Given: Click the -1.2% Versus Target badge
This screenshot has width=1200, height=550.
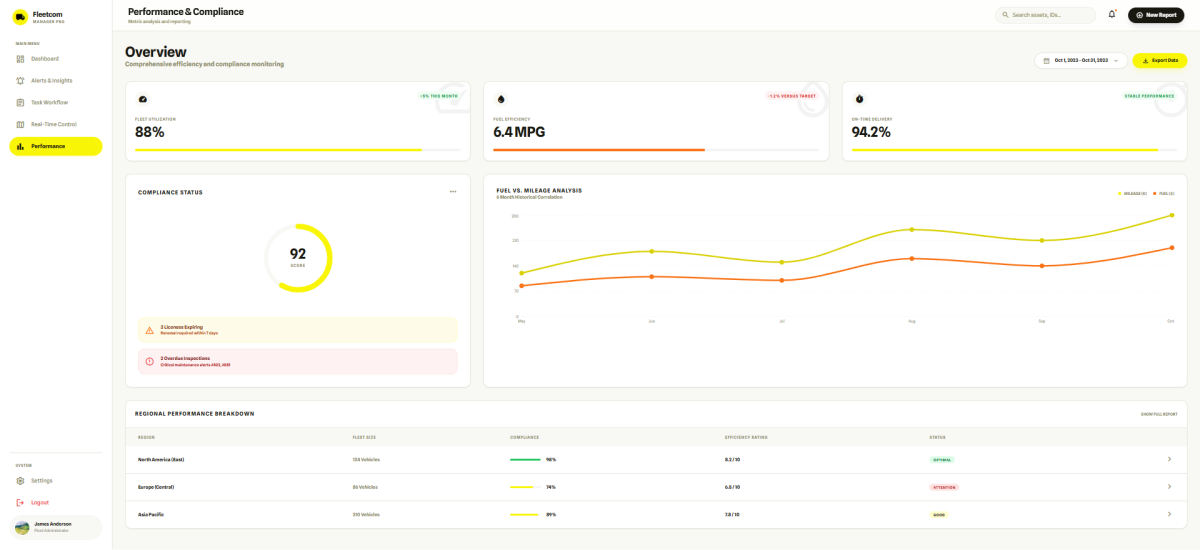Looking at the screenshot, I should (792, 96).
